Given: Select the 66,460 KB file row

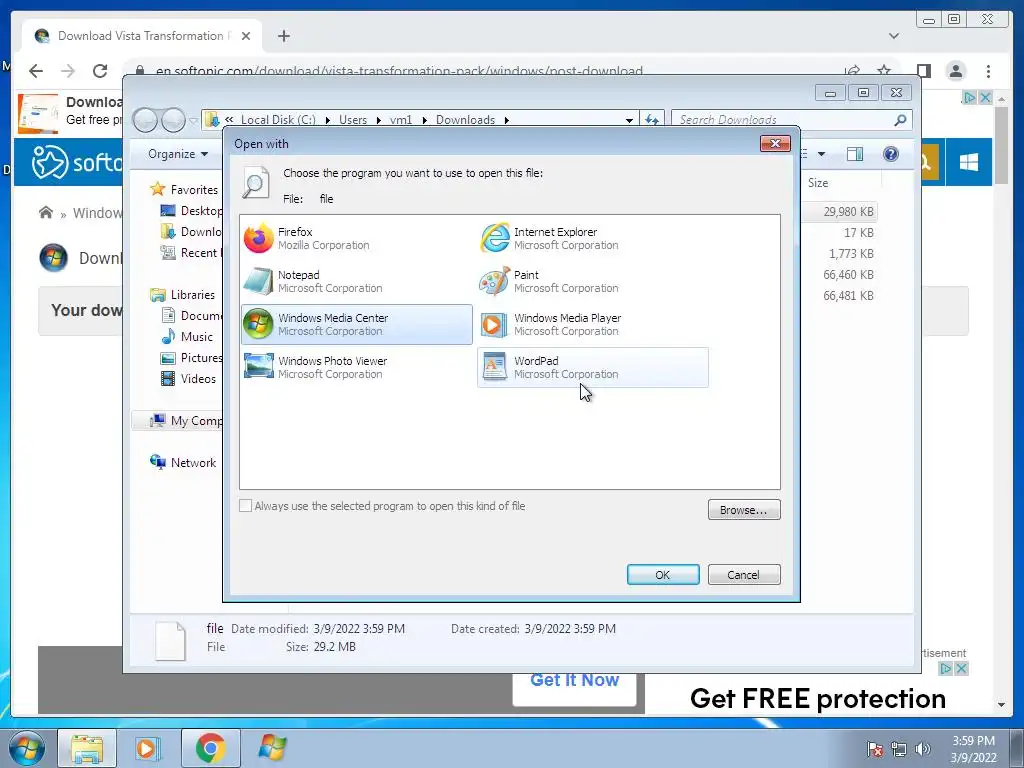Looking at the screenshot, I should click(x=840, y=274).
